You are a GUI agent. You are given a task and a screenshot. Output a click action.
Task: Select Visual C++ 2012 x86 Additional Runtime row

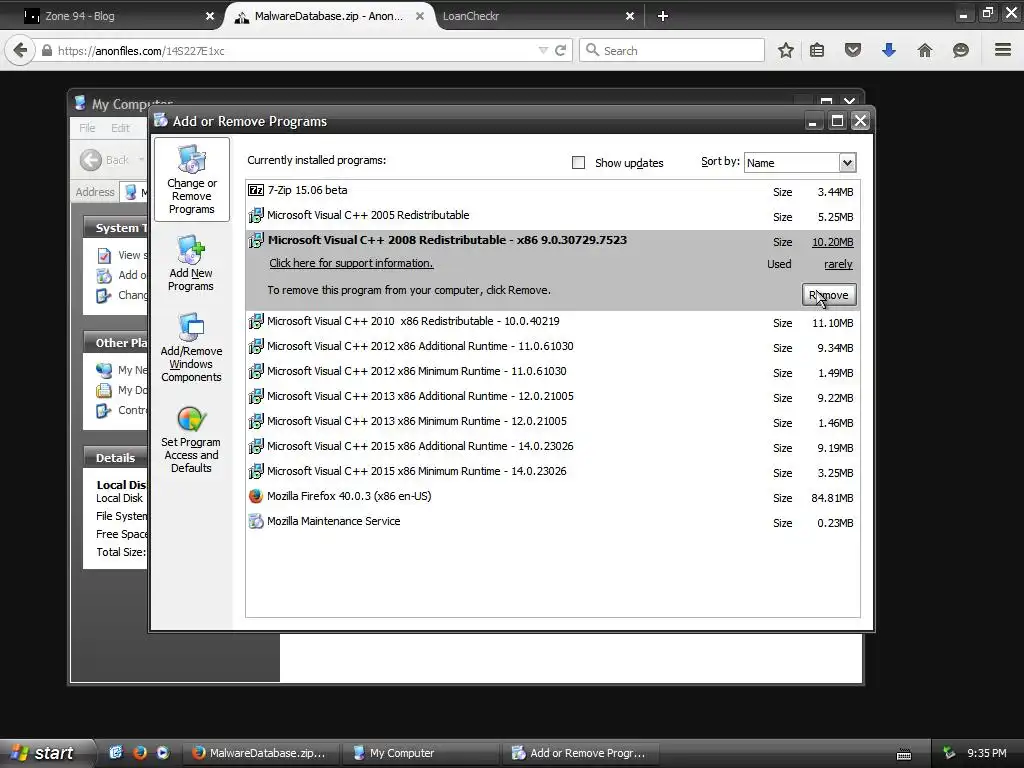(552, 347)
